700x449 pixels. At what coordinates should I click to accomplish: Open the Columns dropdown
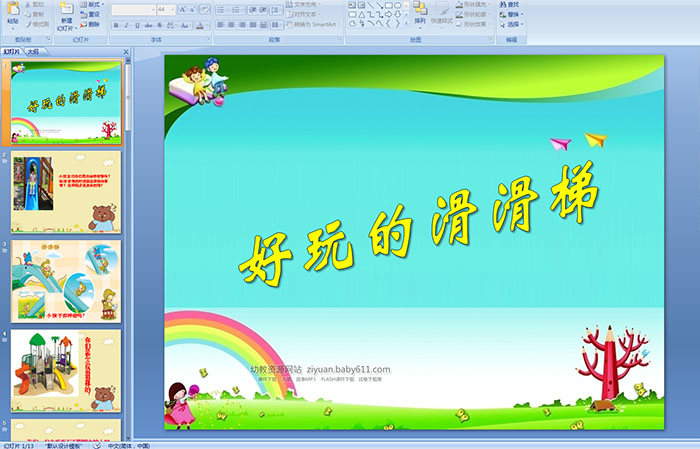[277, 25]
